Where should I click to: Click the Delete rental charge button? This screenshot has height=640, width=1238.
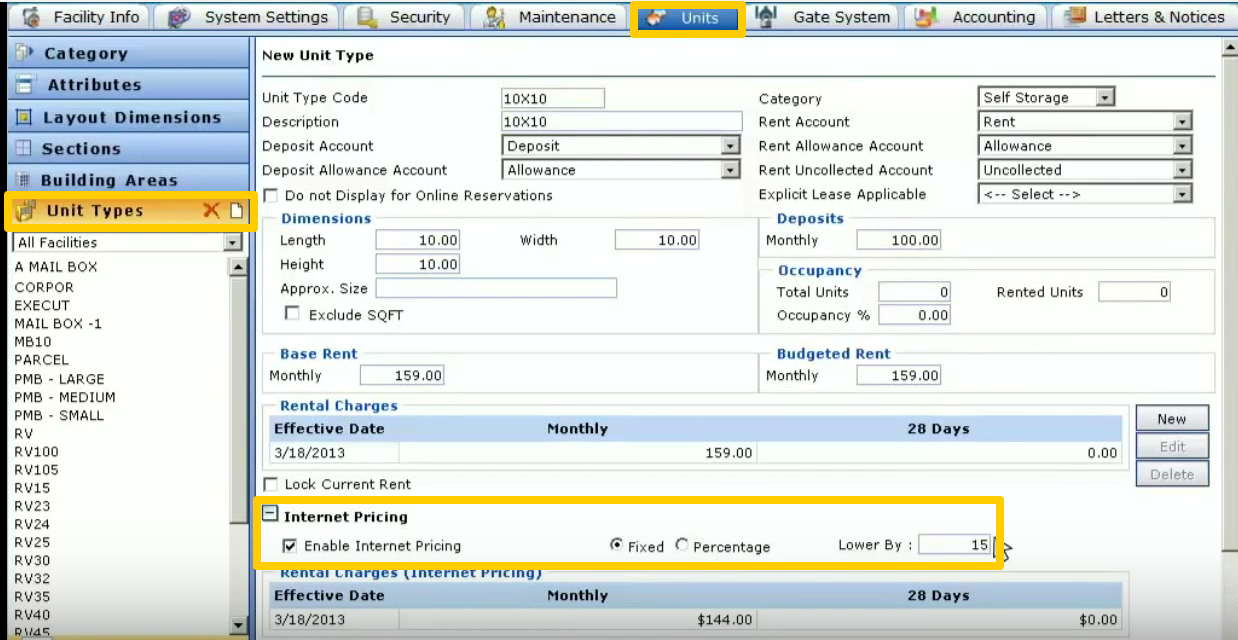tap(1172, 474)
